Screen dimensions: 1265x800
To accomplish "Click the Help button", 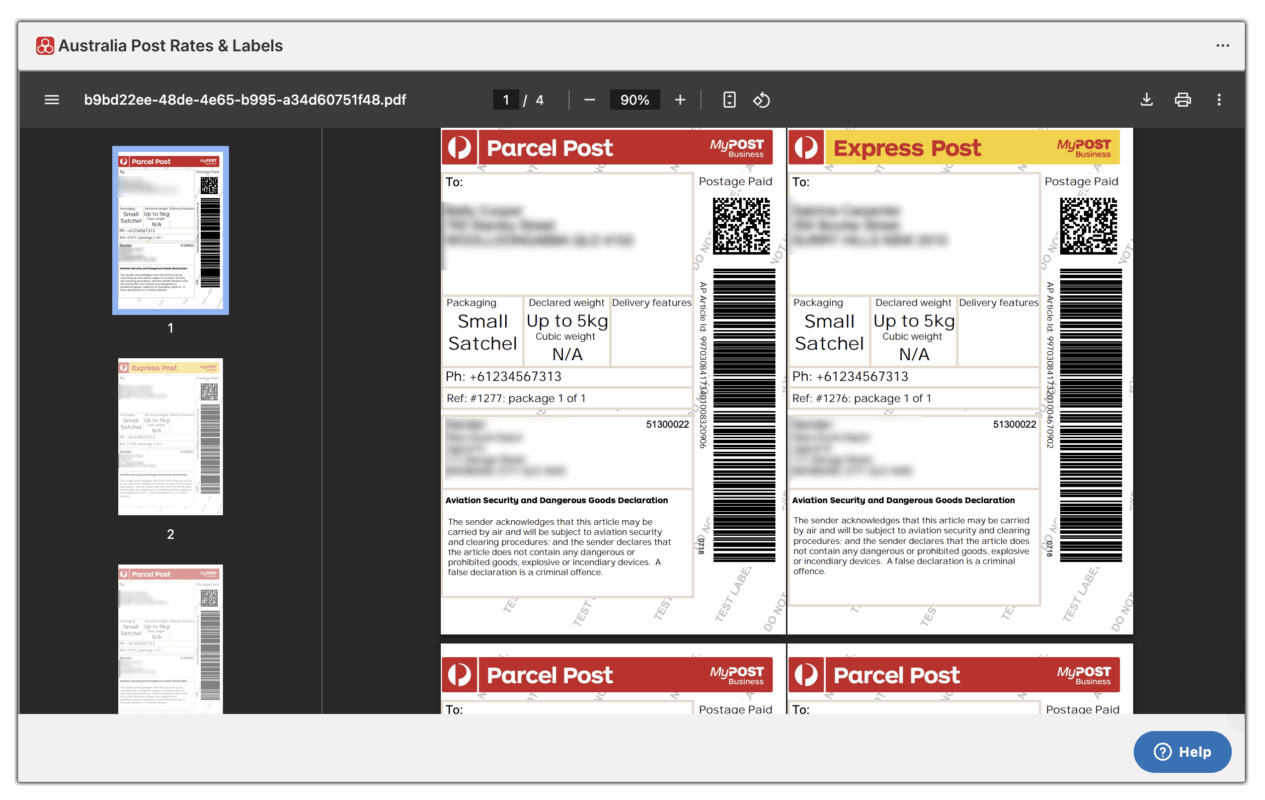I will [x=1182, y=752].
